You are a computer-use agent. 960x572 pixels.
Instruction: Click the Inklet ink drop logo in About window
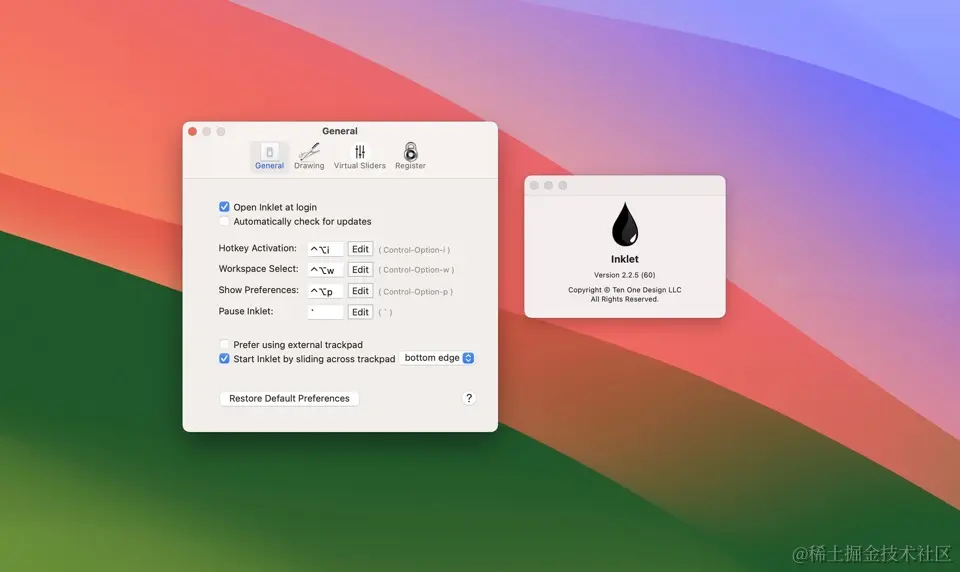[624, 224]
